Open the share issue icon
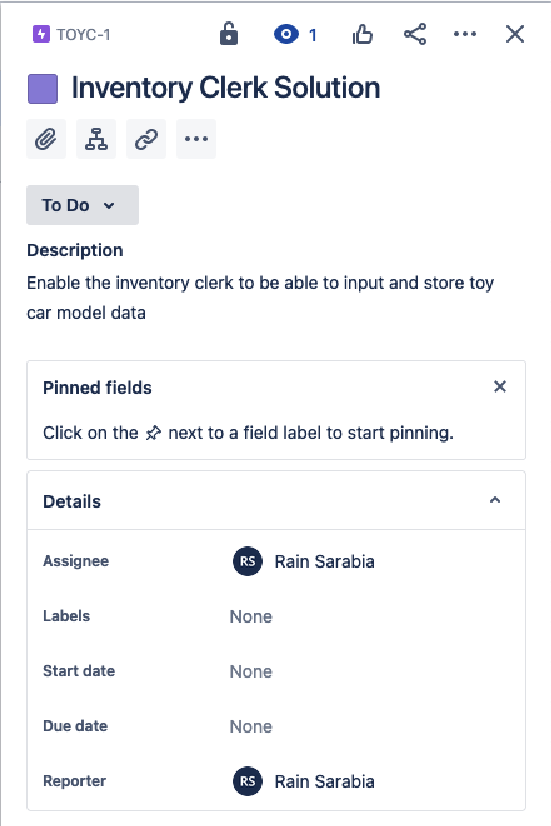 click(415, 34)
